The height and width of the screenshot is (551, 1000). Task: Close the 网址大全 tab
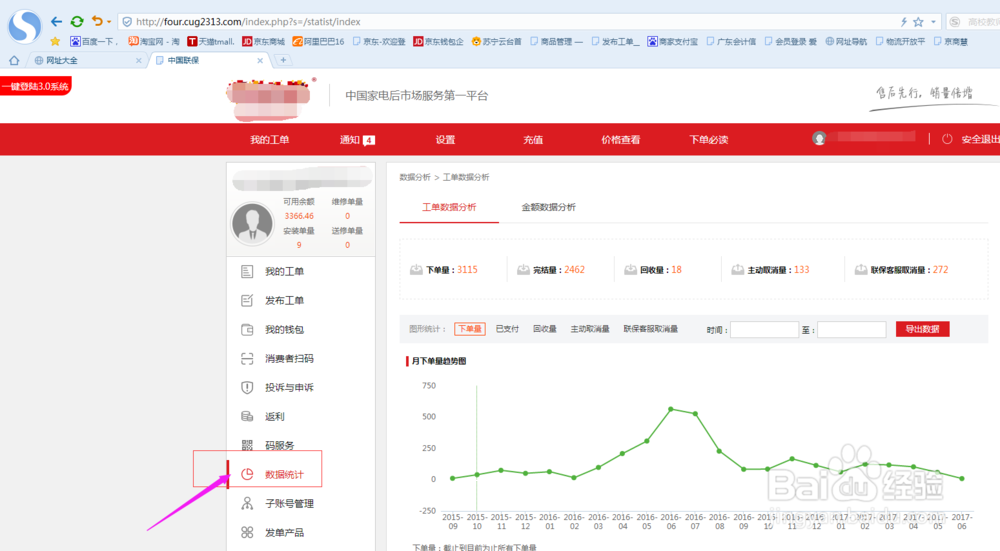point(139,61)
